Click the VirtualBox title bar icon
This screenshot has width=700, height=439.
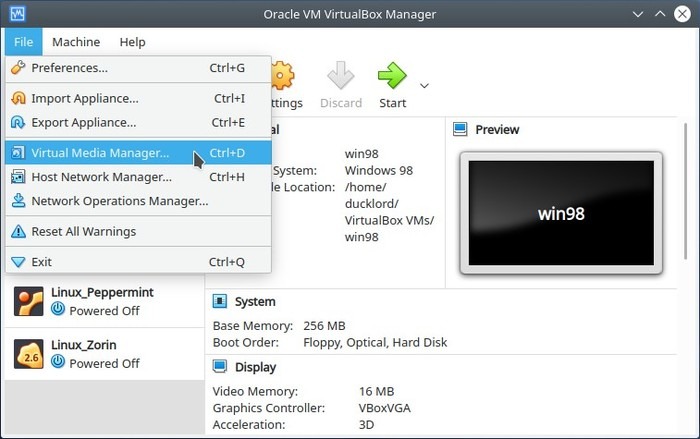click(18, 14)
